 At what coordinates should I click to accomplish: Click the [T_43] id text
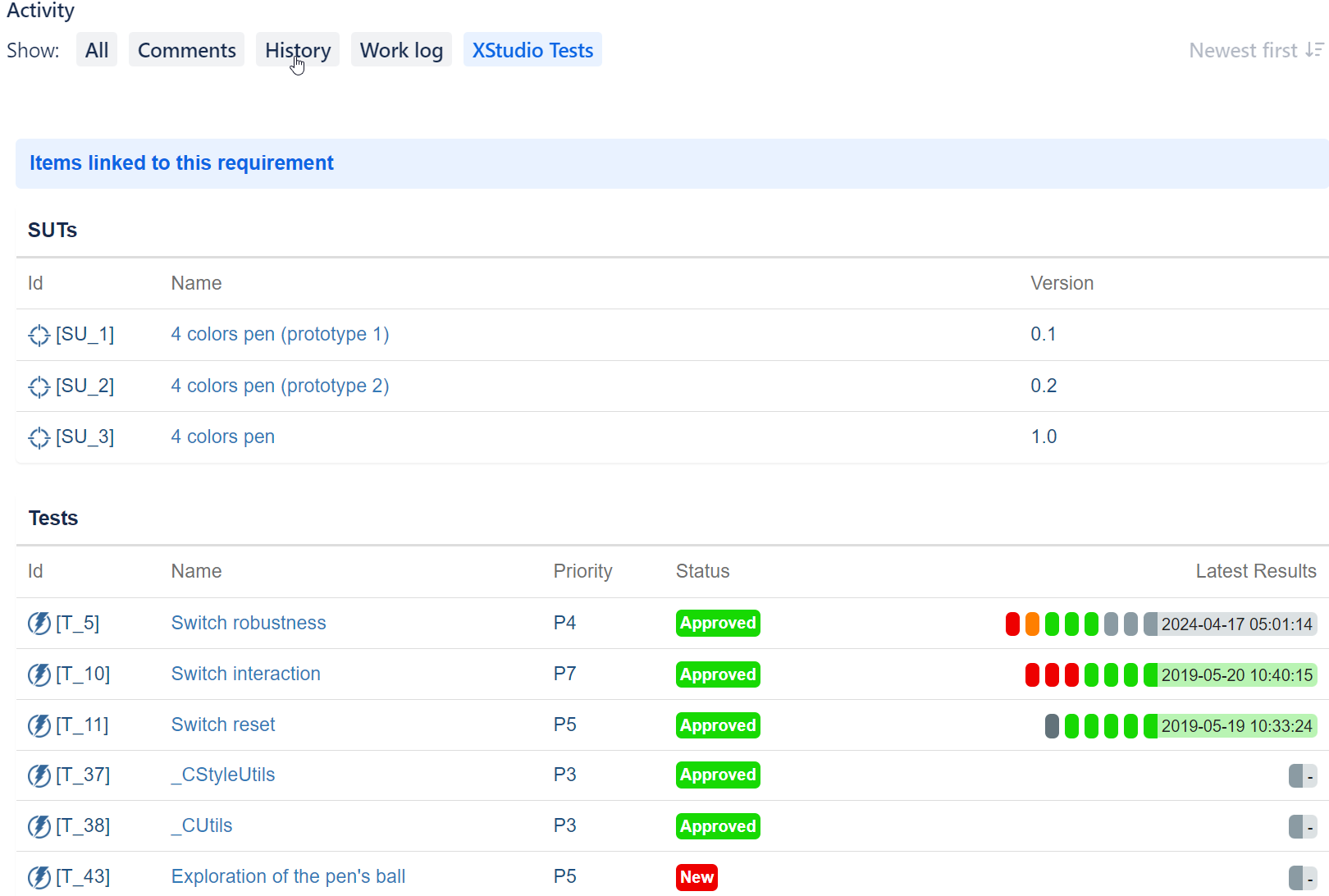(83, 876)
